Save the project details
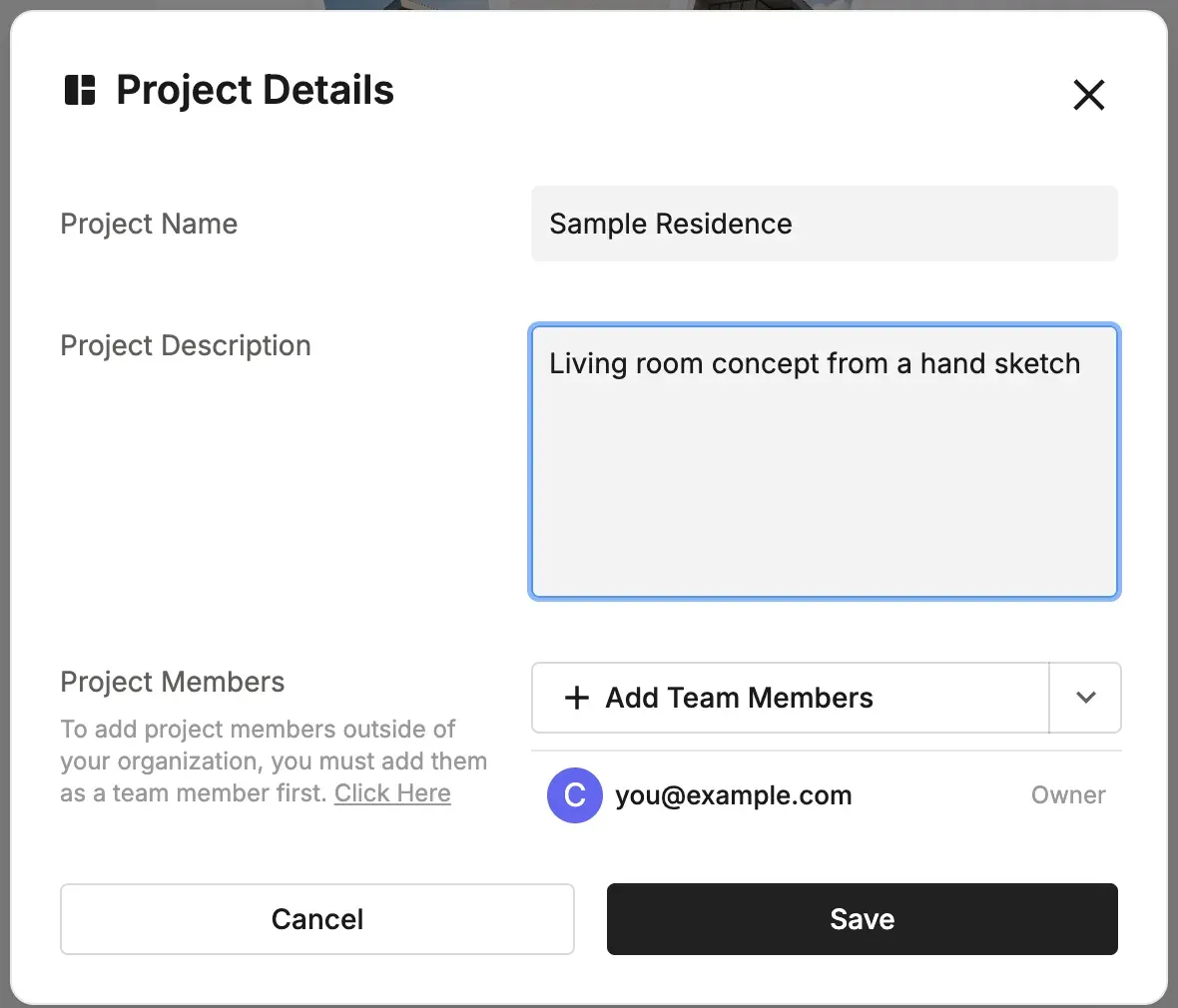The image size is (1178, 1008). tap(862, 918)
